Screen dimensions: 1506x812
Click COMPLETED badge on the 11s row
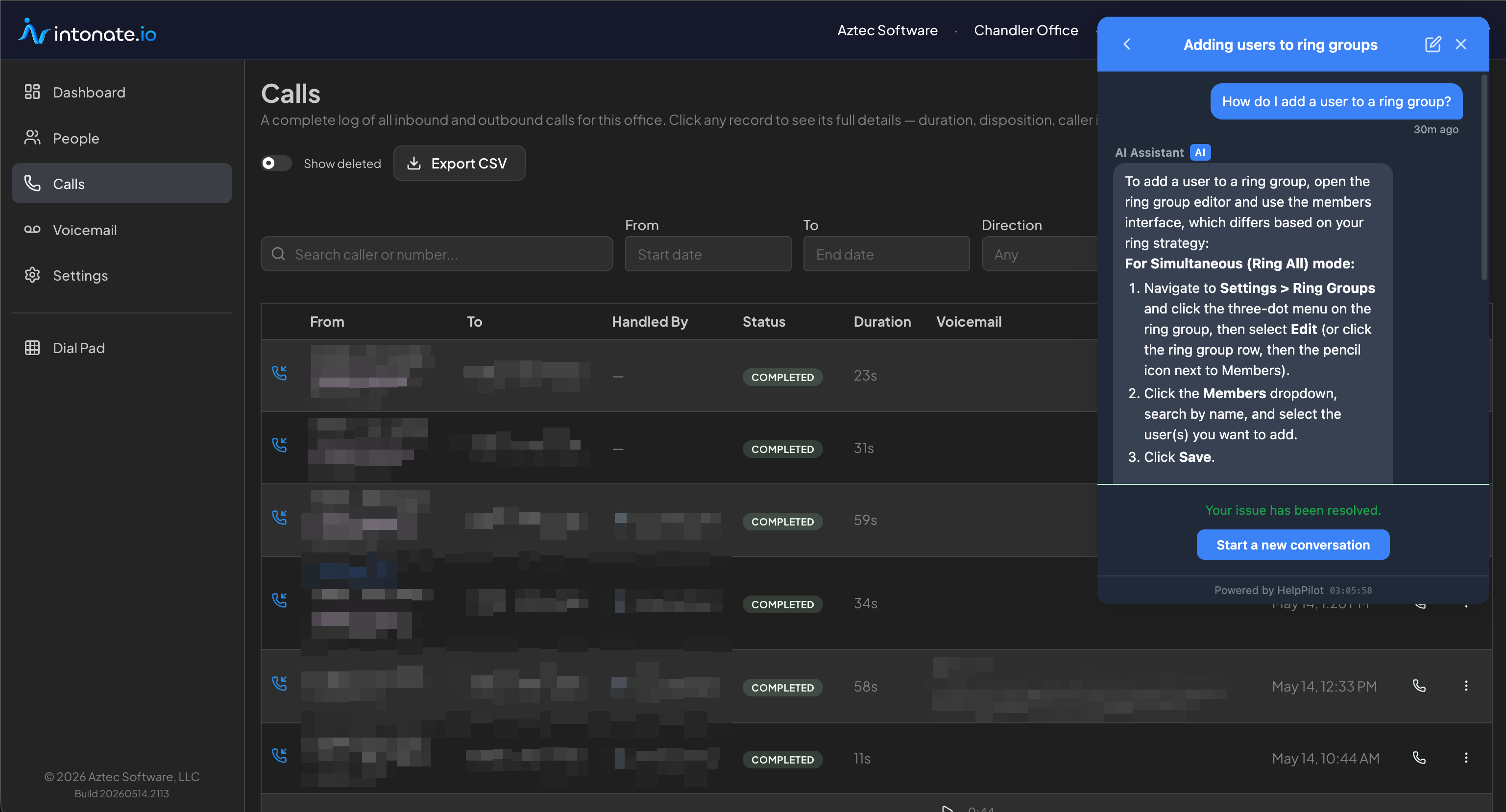782,760
